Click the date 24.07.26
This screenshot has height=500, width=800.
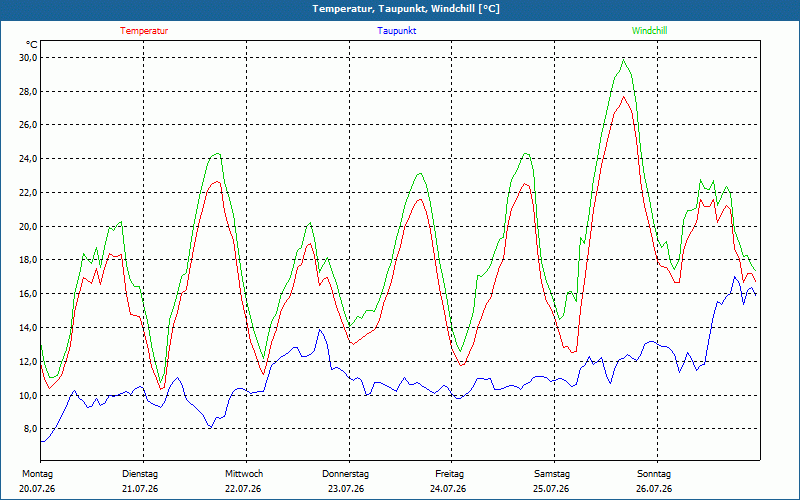pos(448,489)
